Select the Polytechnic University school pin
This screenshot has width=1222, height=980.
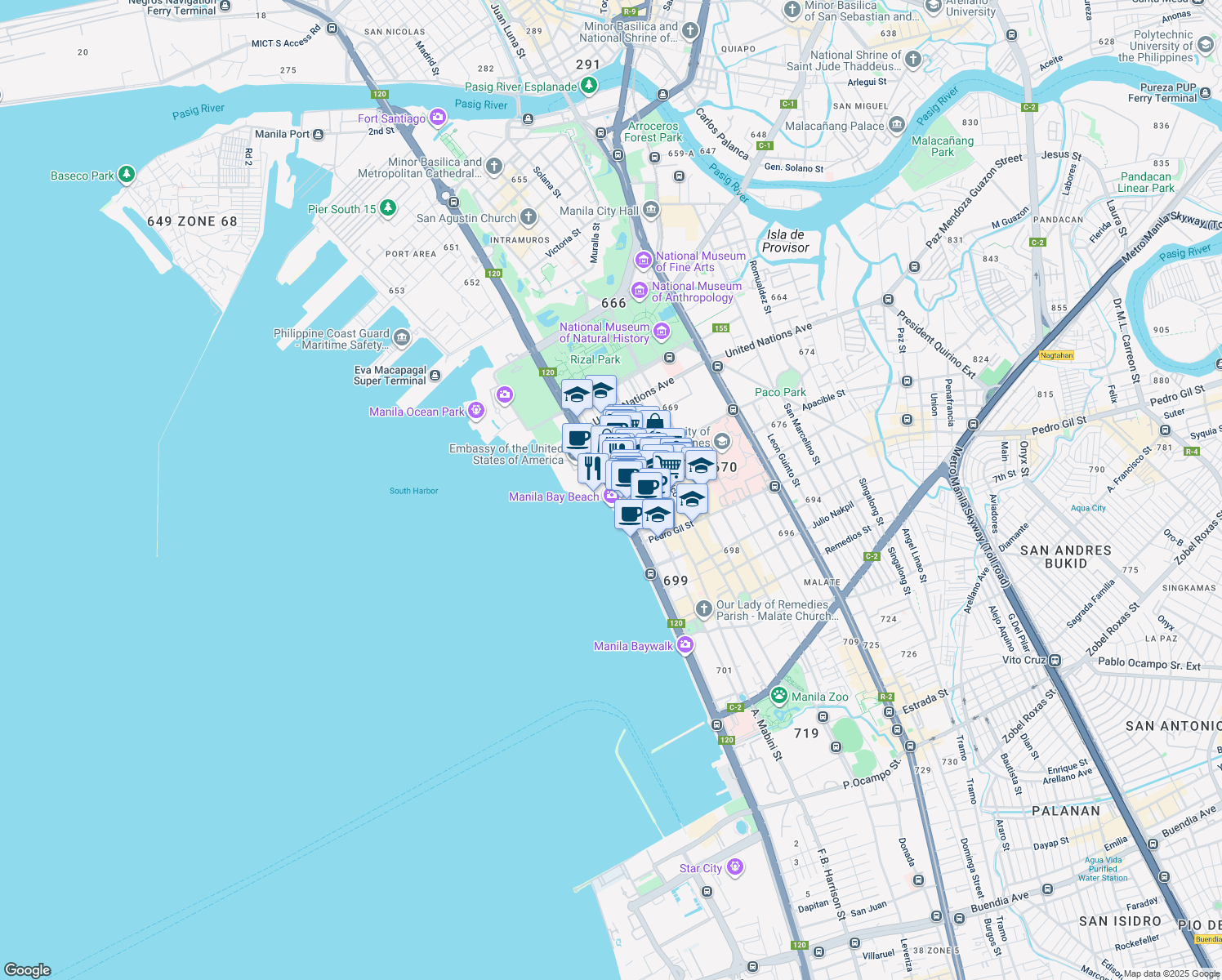(1206, 45)
